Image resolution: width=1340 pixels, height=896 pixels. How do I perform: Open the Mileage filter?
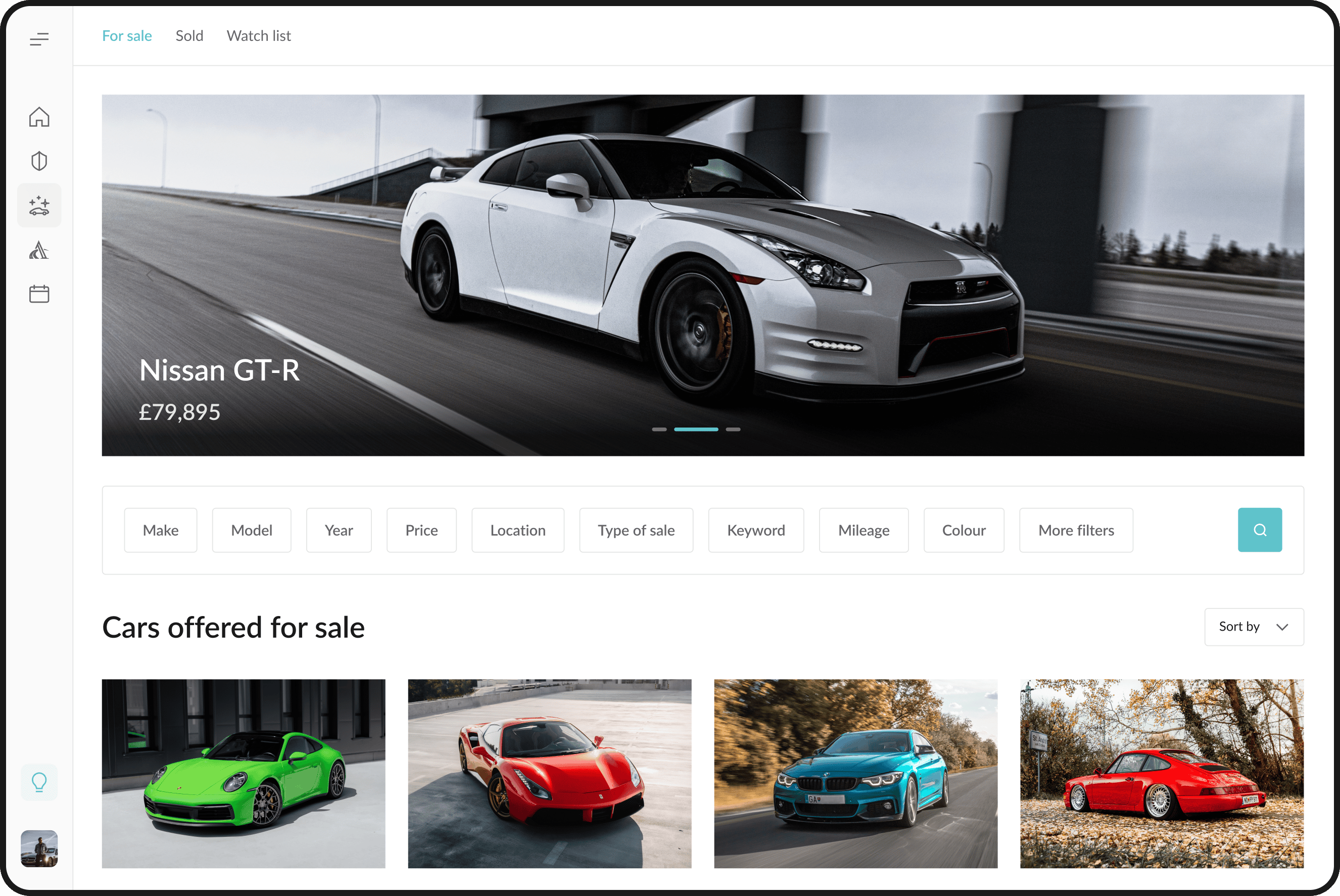[864, 530]
